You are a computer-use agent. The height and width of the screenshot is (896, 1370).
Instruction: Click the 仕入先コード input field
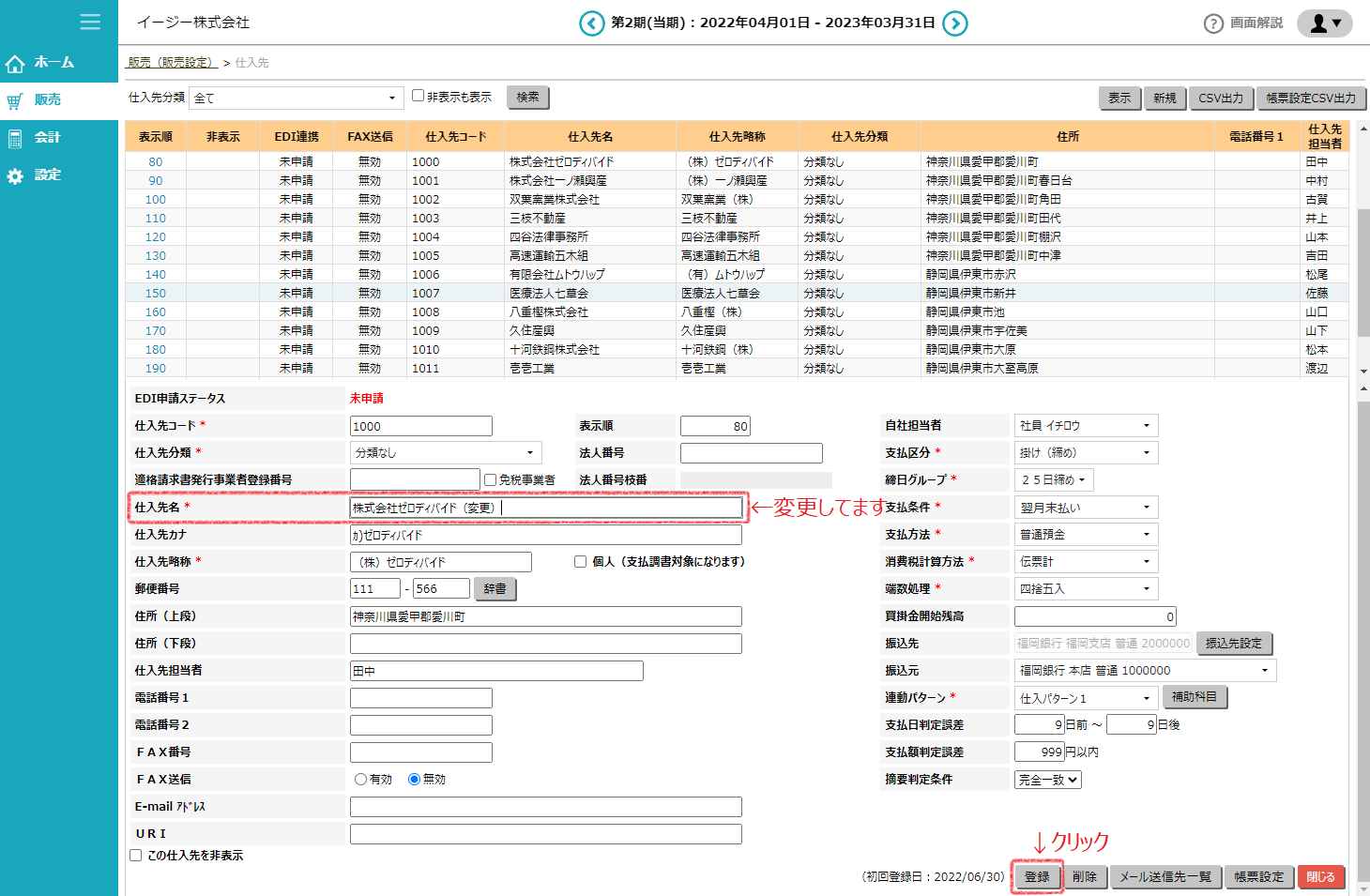421,426
